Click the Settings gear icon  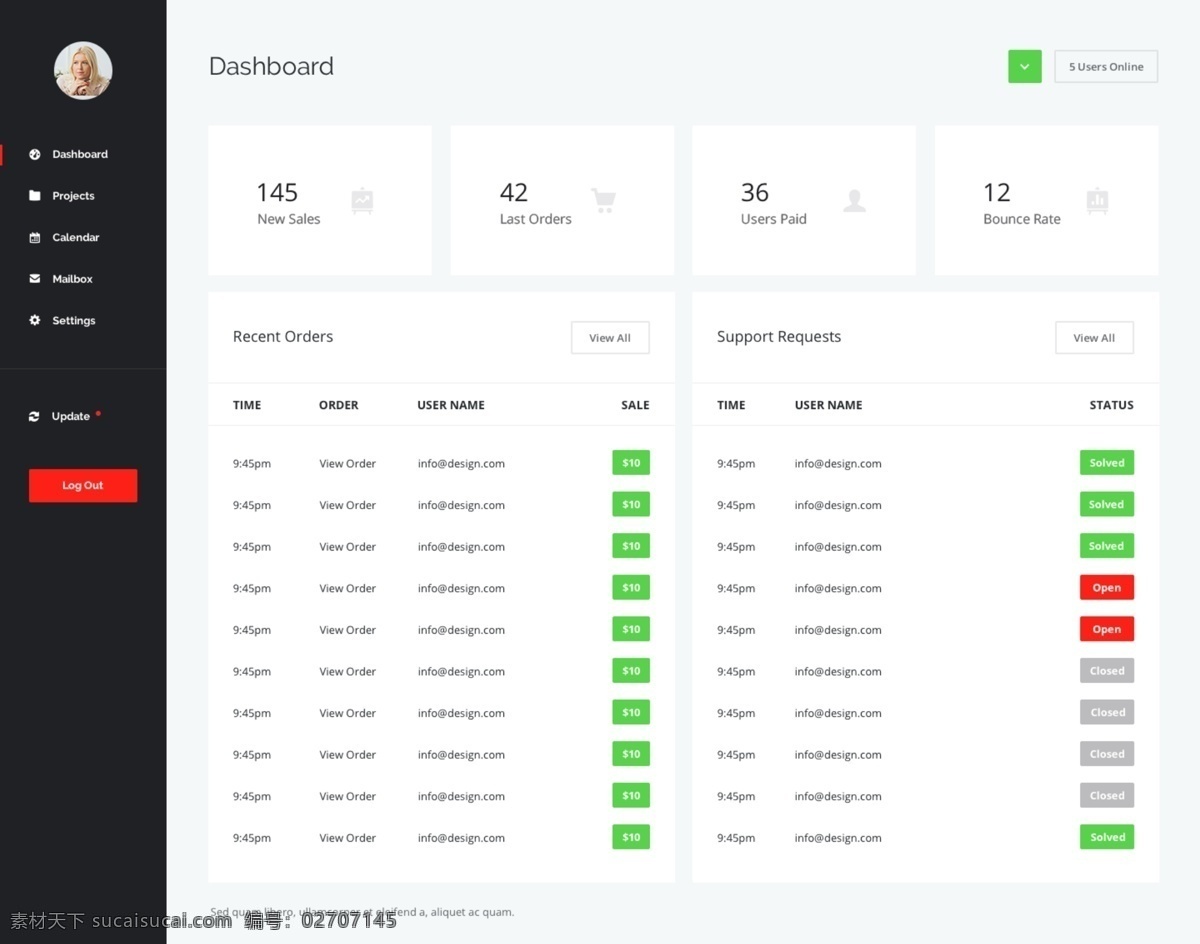[35, 321]
